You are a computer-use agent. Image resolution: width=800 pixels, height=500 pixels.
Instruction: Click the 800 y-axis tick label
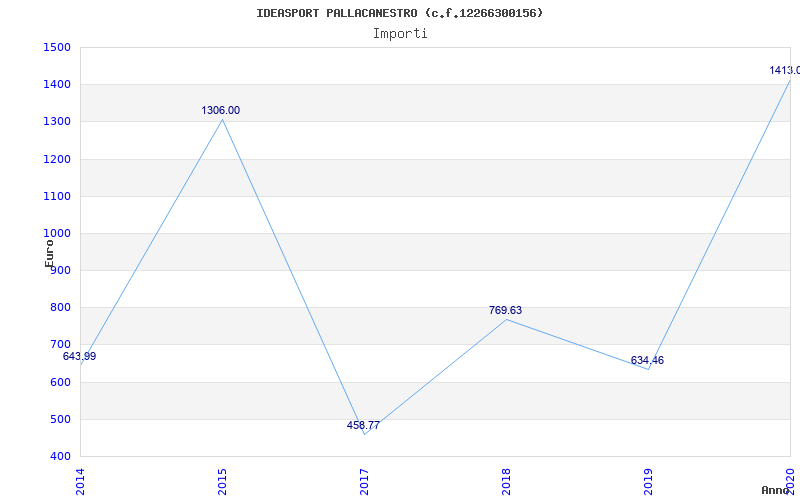pos(60,308)
